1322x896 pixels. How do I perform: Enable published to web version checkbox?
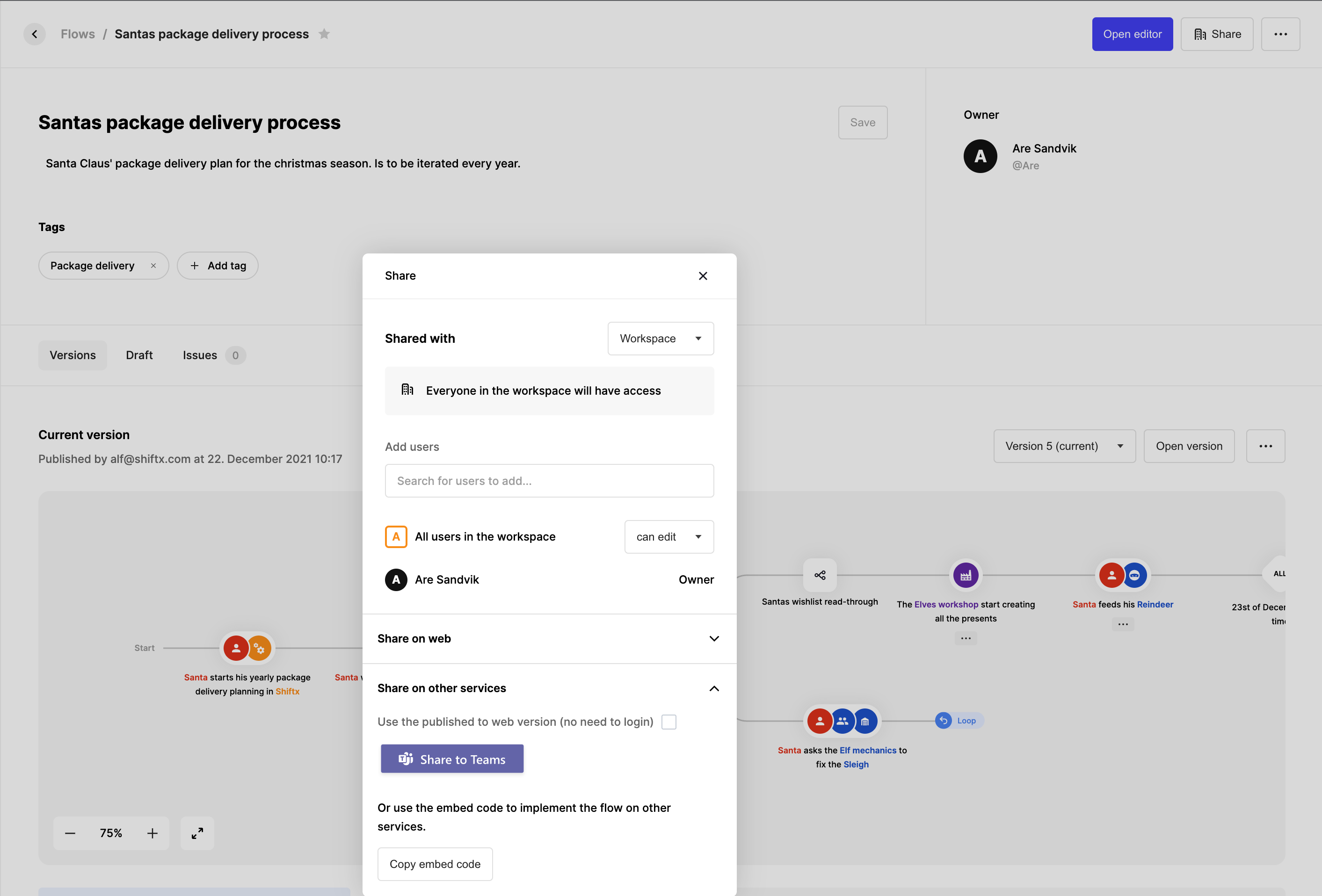point(669,722)
